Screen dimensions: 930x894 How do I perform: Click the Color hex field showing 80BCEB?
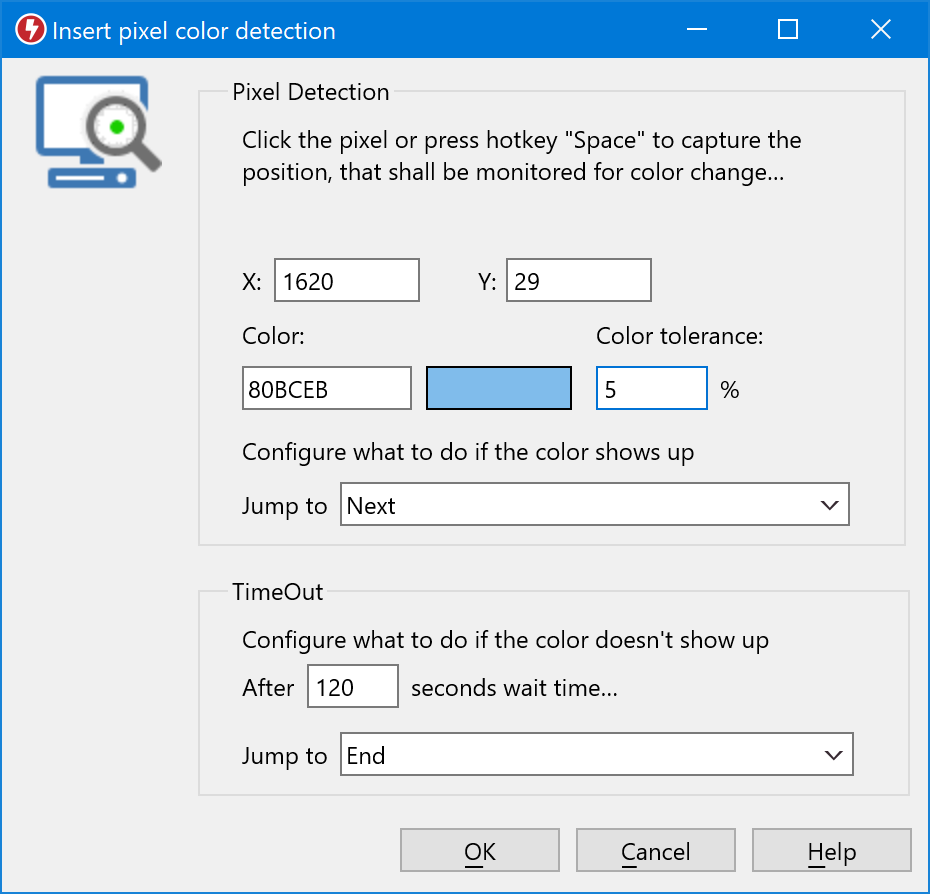coord(326,387)
